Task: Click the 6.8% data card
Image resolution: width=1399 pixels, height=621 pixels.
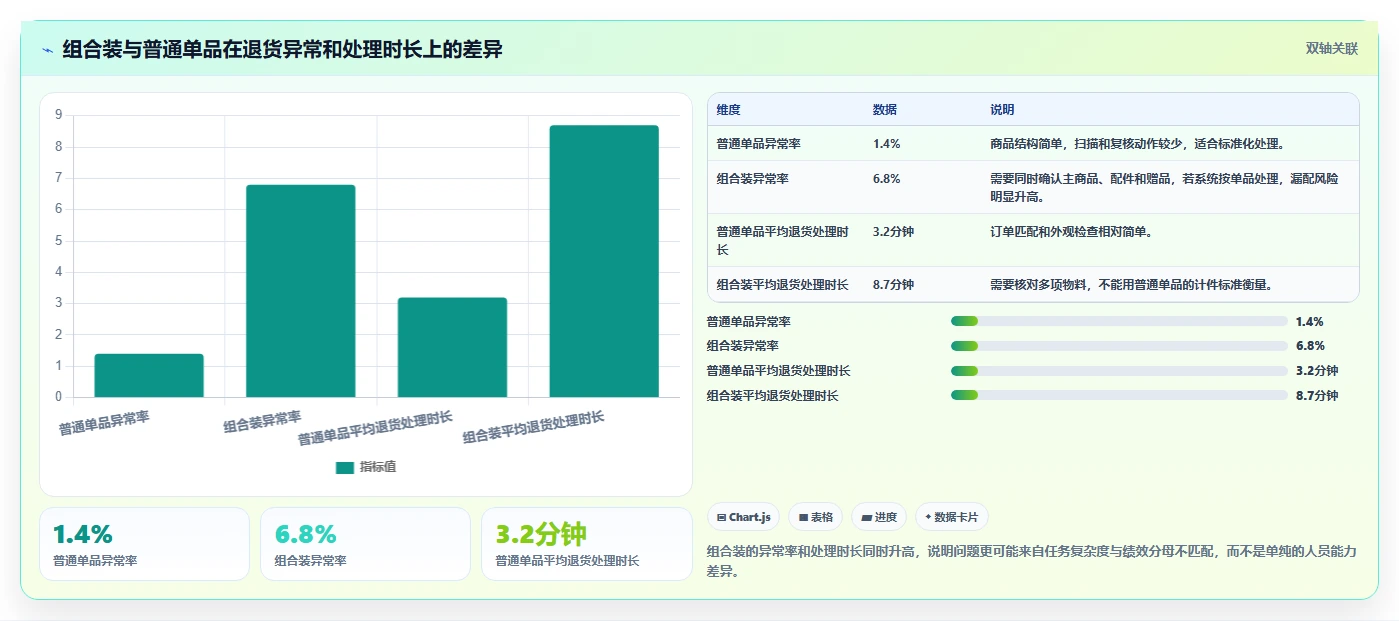Action: [x=365, y=544]
